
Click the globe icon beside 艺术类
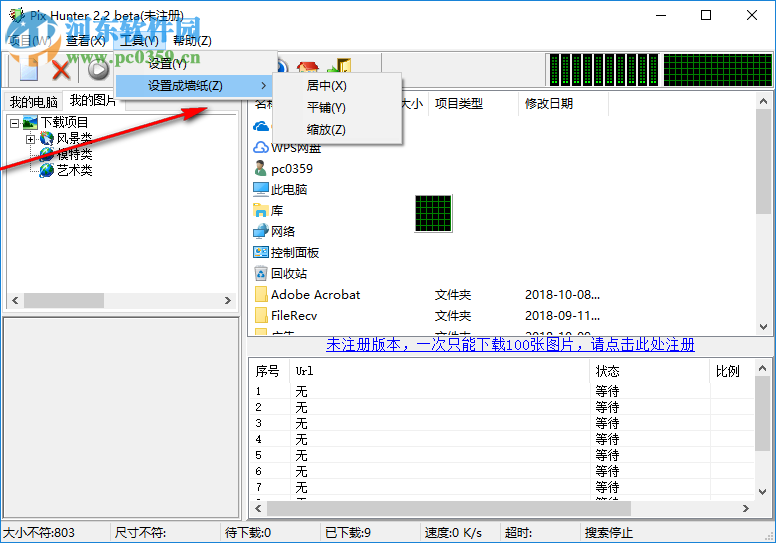[47, 170]
